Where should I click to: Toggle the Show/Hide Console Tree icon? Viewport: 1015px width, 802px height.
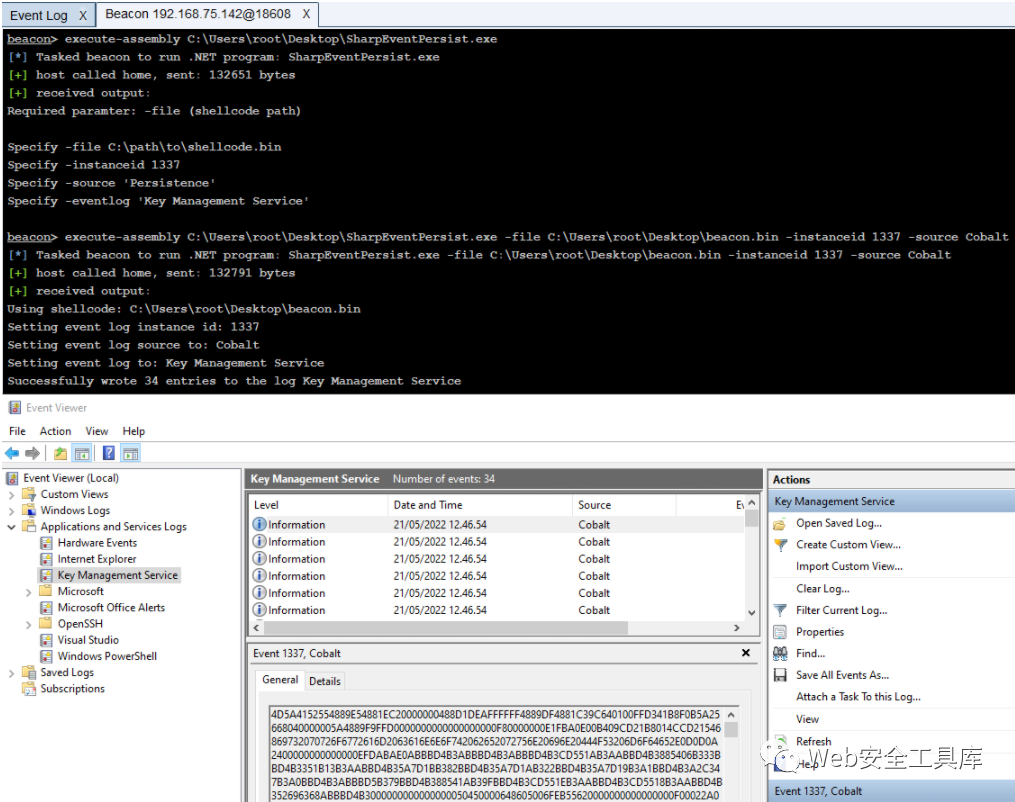click(x=82, y=453)
